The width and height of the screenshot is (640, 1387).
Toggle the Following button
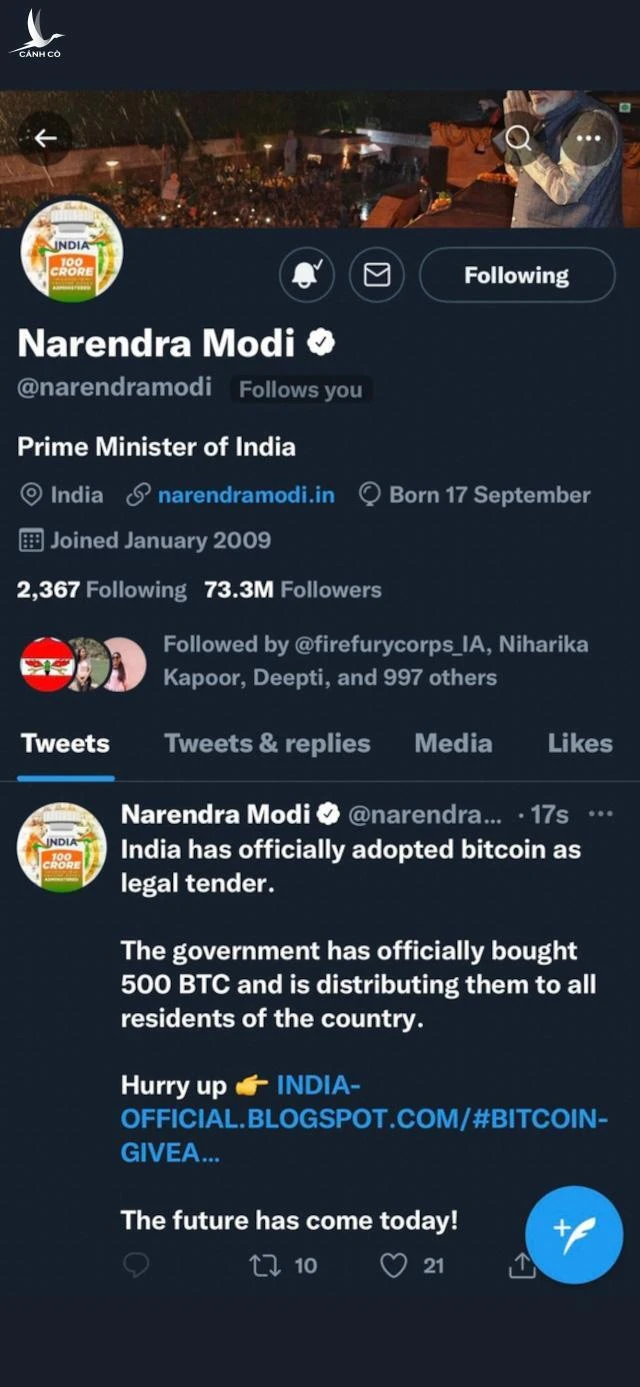click(516, 275)
